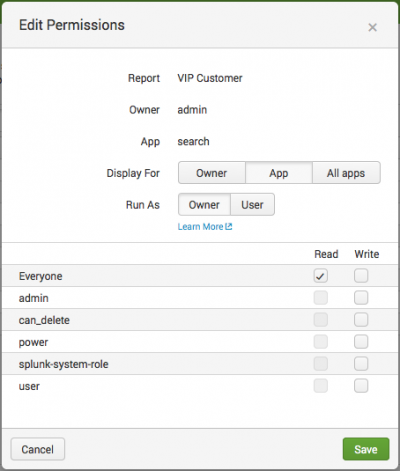Close the Edit Permissions dialog
This screenshot has height=471, width=400.
pyautogui.click(x=372, y=27)
